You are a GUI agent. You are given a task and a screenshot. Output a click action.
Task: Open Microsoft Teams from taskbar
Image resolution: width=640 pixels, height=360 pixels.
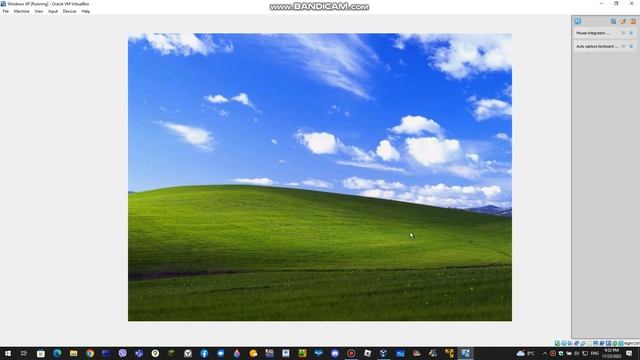click(x=139, y=353)
